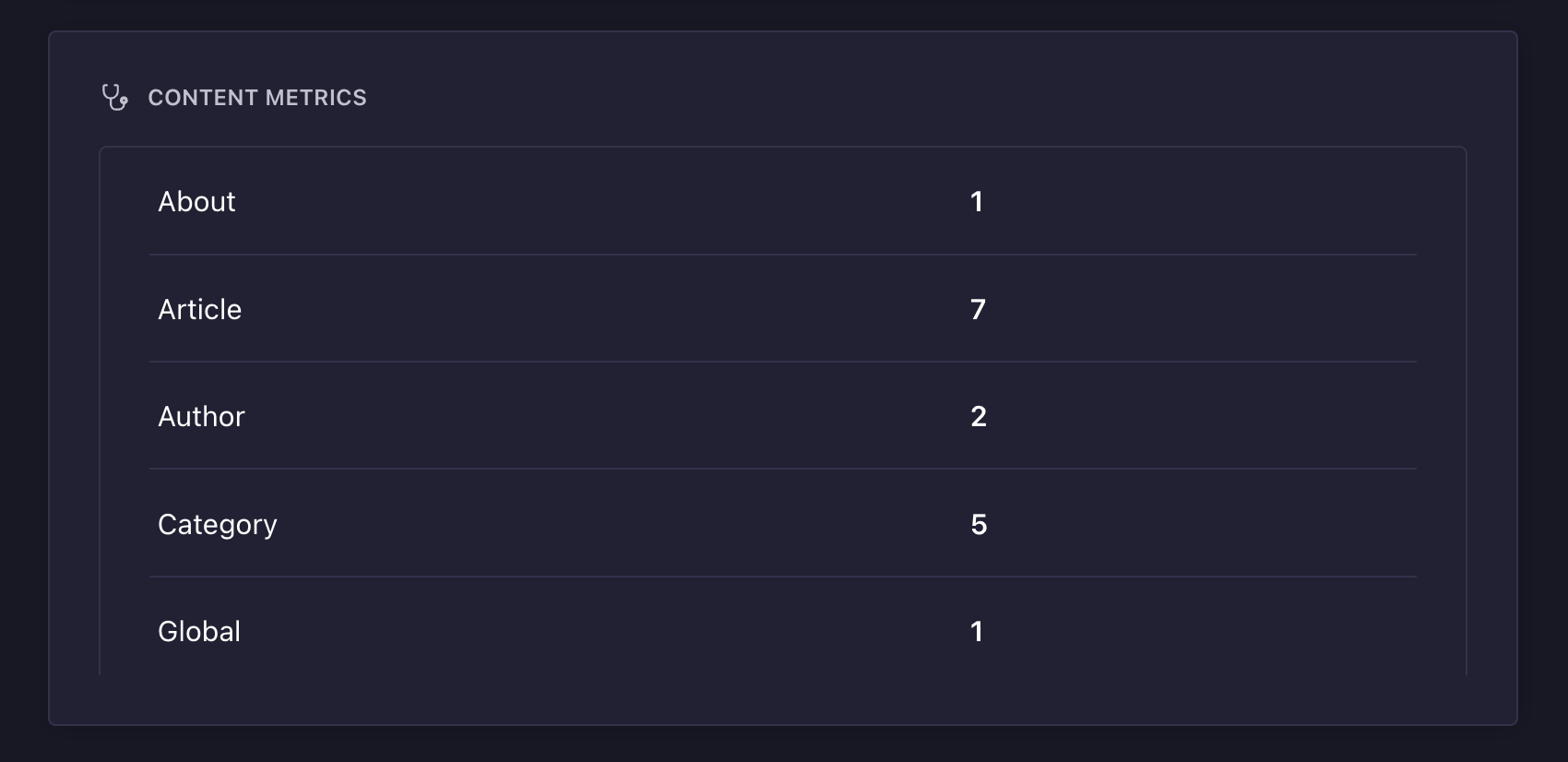
Task: Click the Author label text
Action: click(x=201, y=417)
